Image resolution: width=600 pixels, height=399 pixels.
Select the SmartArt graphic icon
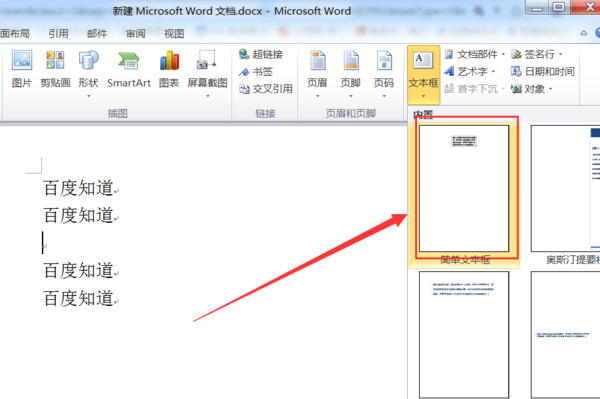pyautogui.click(x=129, y=69)
